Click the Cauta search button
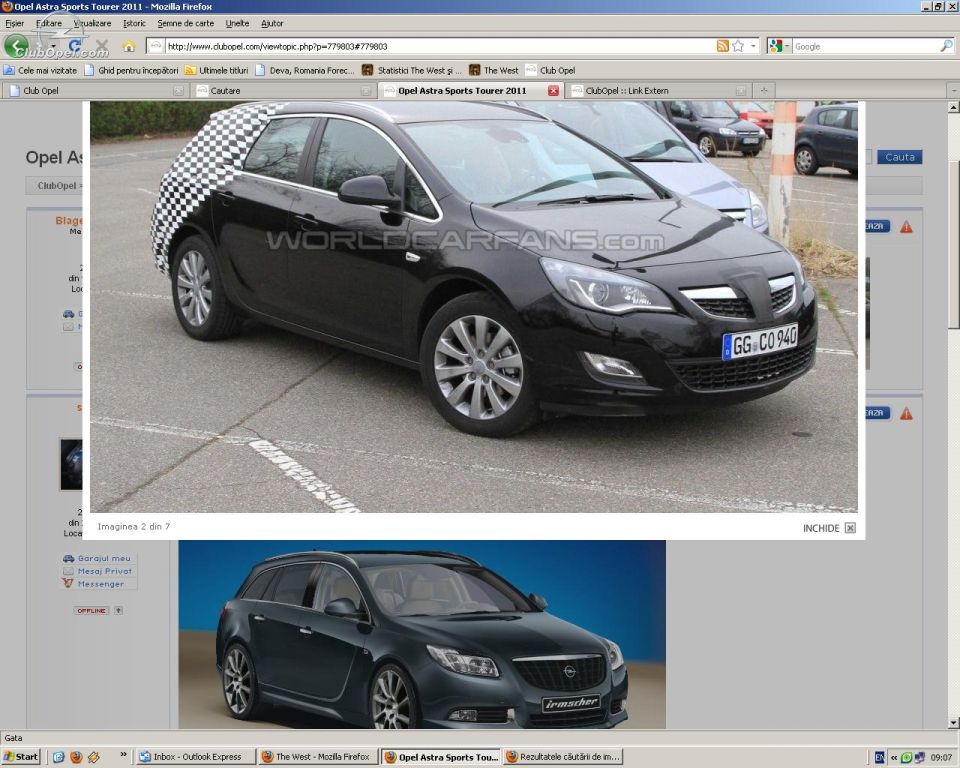Image resolution: width=960 pixels, height=768 pixels. [x=899, y=157]
